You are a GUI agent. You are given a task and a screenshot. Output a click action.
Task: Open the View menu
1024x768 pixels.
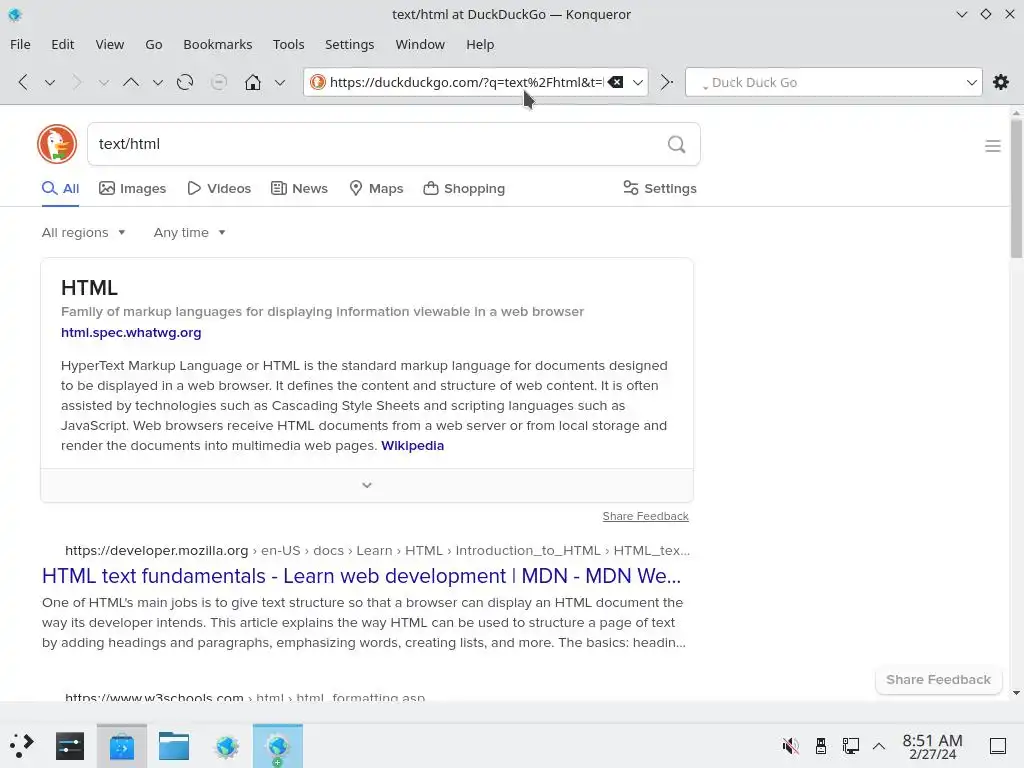point(110,44)
